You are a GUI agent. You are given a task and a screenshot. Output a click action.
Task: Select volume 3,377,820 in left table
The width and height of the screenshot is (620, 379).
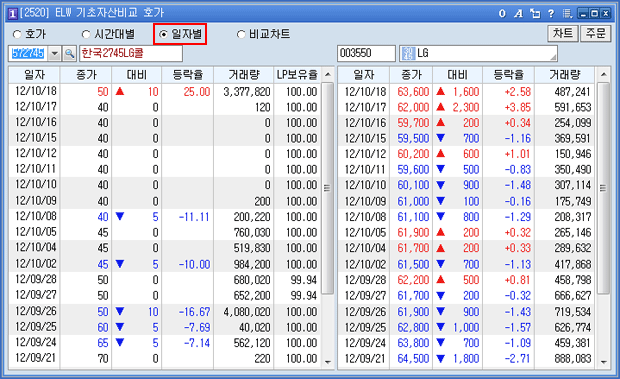point(244,92)
